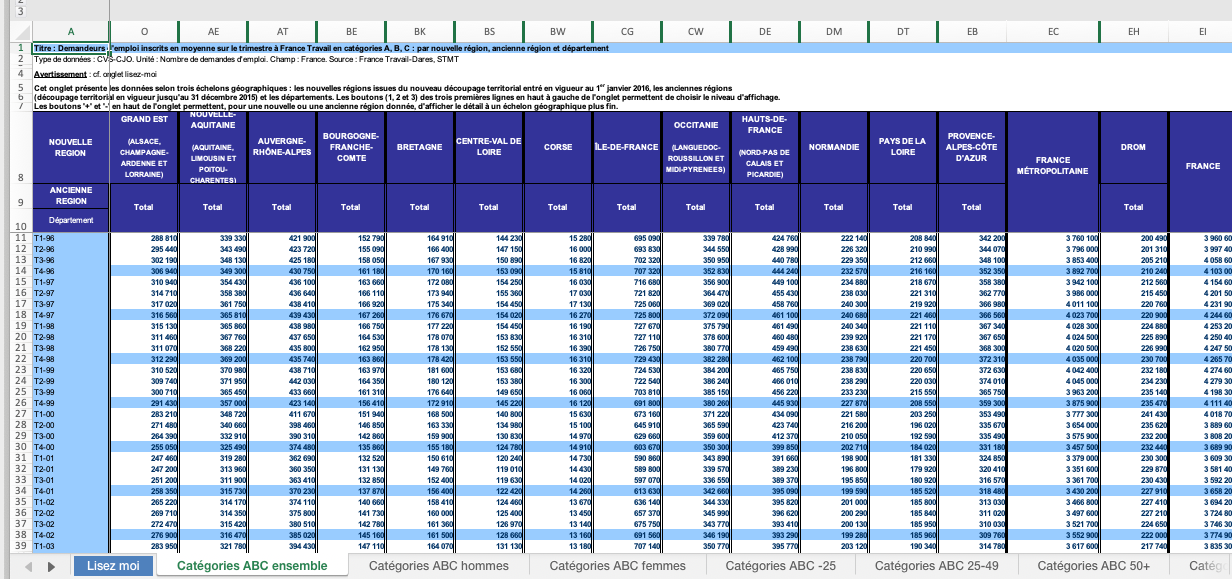Click column EC header

pos(1053,32)
